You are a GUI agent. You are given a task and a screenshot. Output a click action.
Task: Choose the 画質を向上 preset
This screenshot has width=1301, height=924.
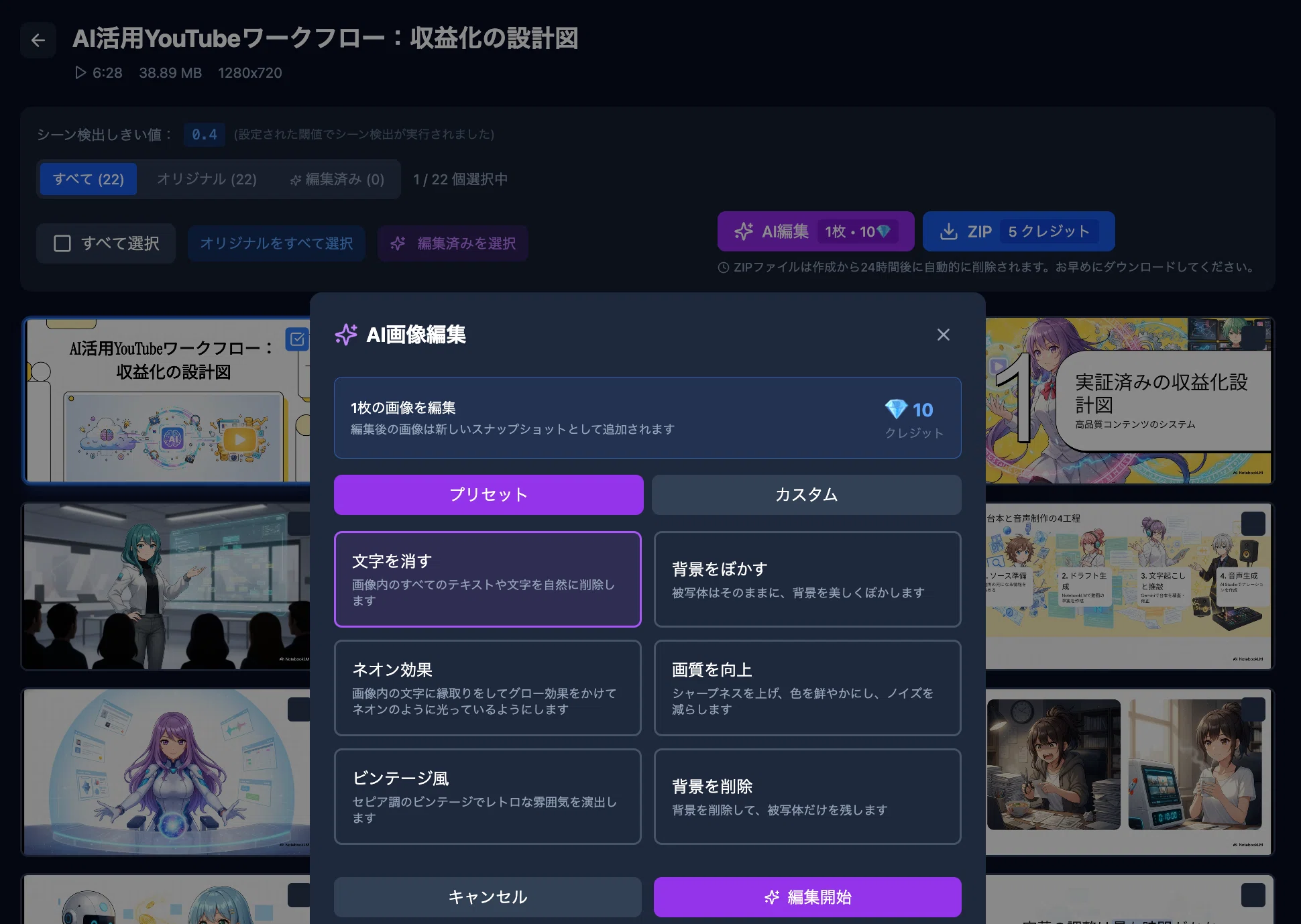pos(807,688)
